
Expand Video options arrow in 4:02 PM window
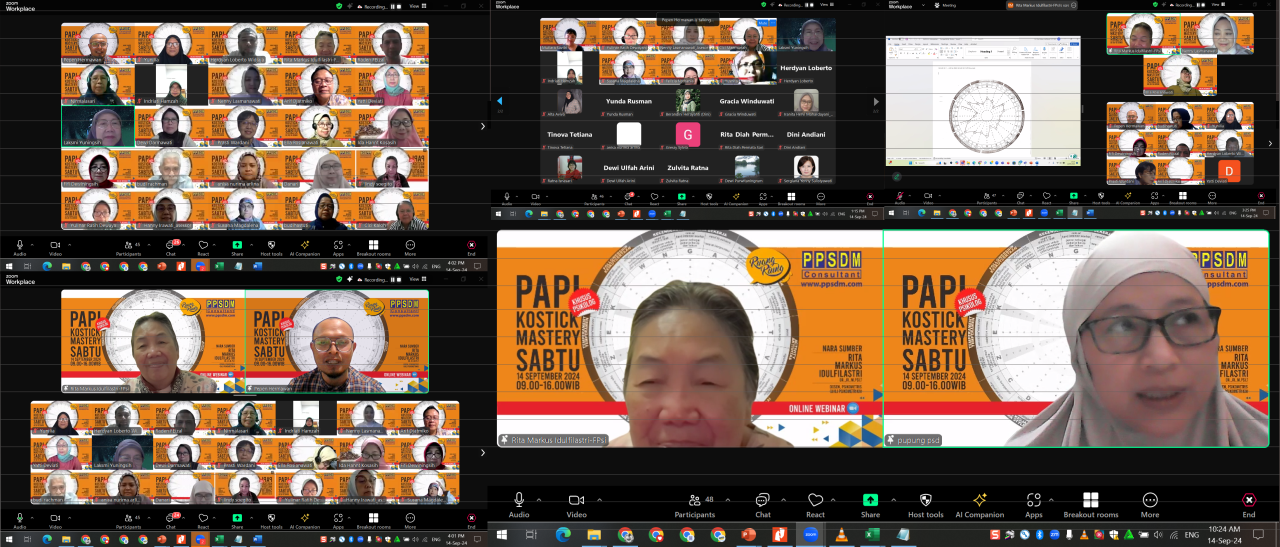point(69,243)
